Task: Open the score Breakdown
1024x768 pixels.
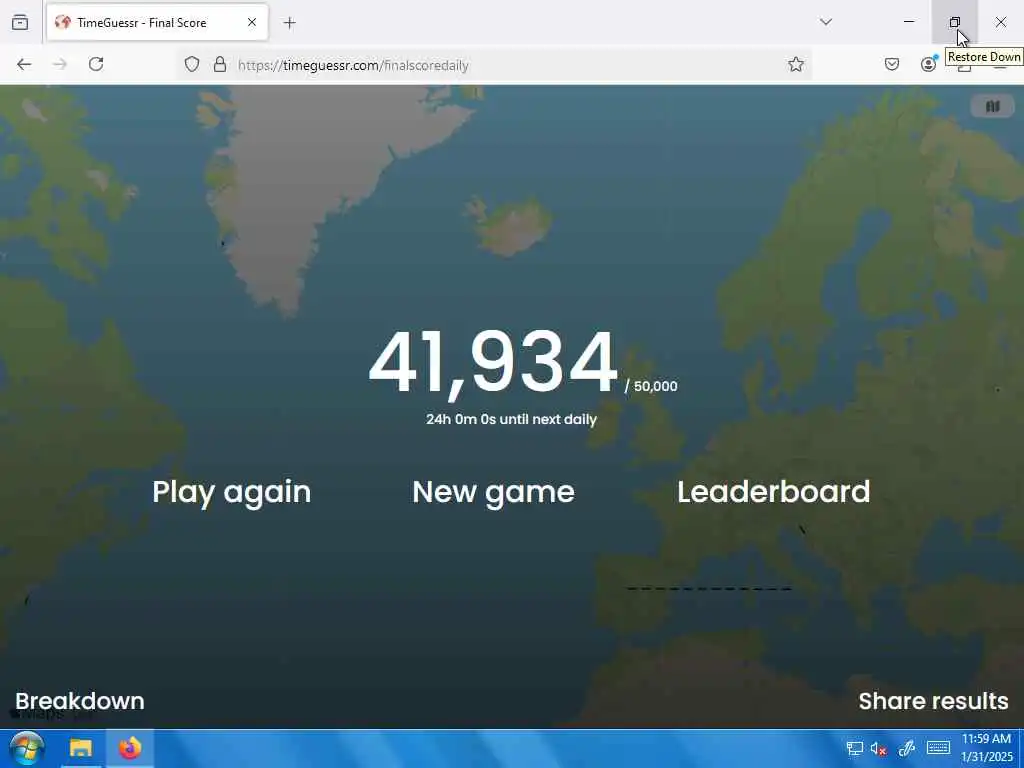Action: pyautogui.click(x=80, y=701)
